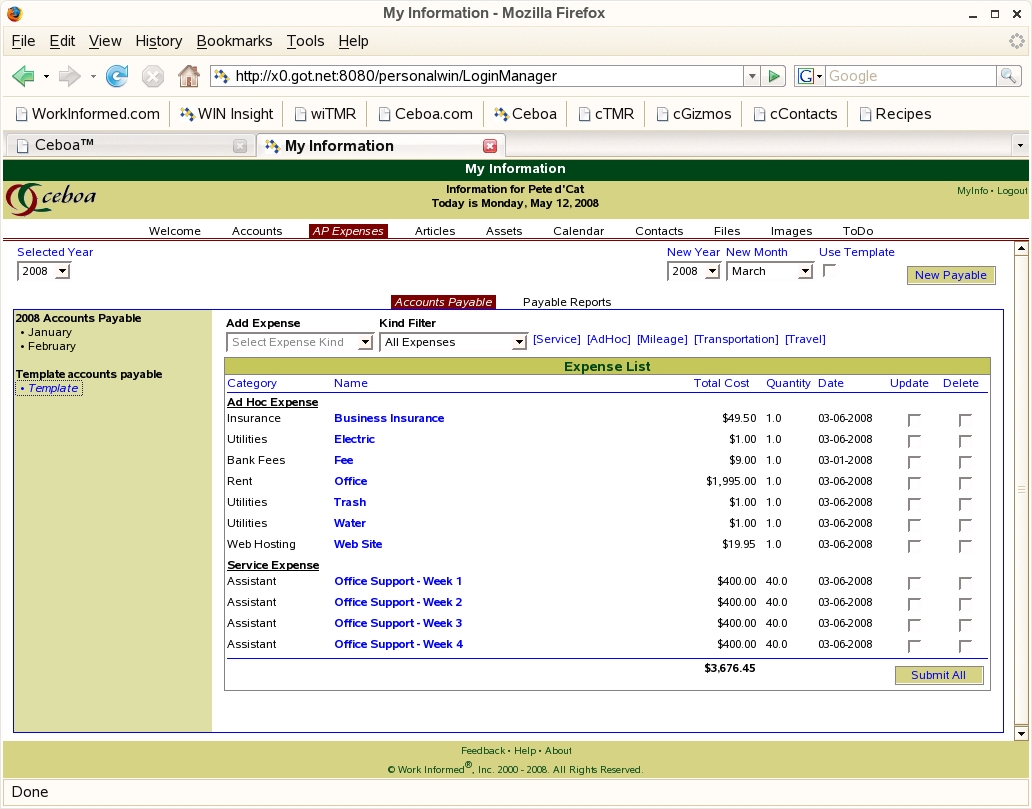Click the Ceboa logo
This screenshot has width=1032, height=809.
[52, 197]
